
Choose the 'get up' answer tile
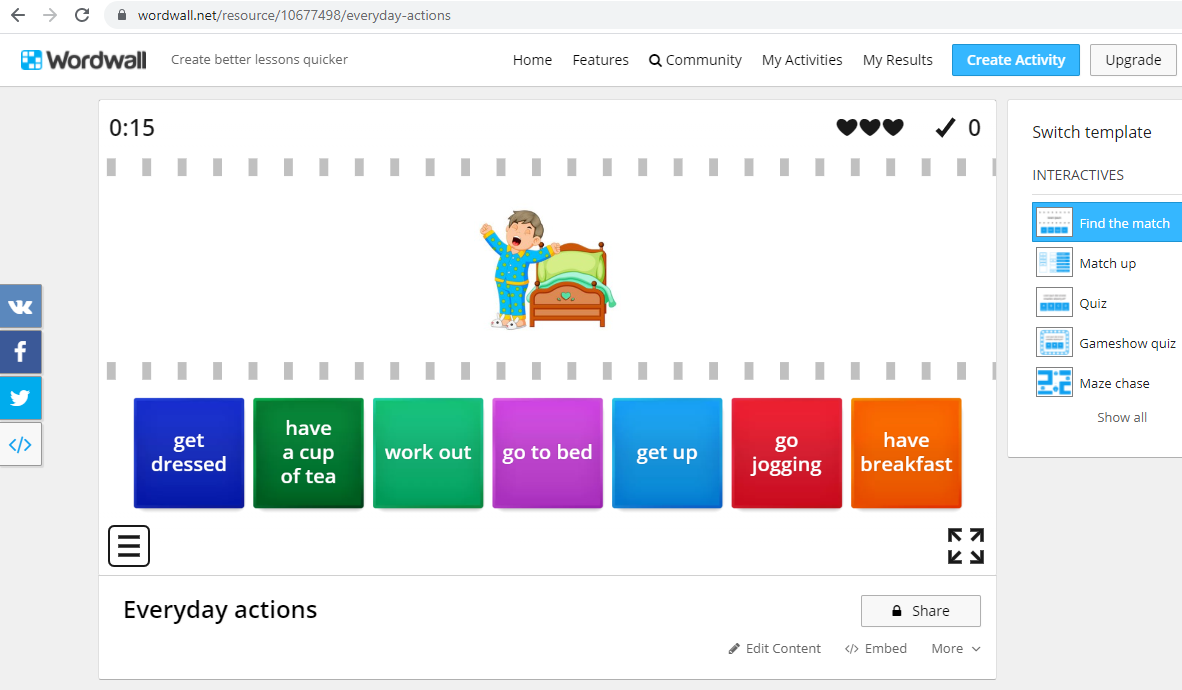coord(667,452)
